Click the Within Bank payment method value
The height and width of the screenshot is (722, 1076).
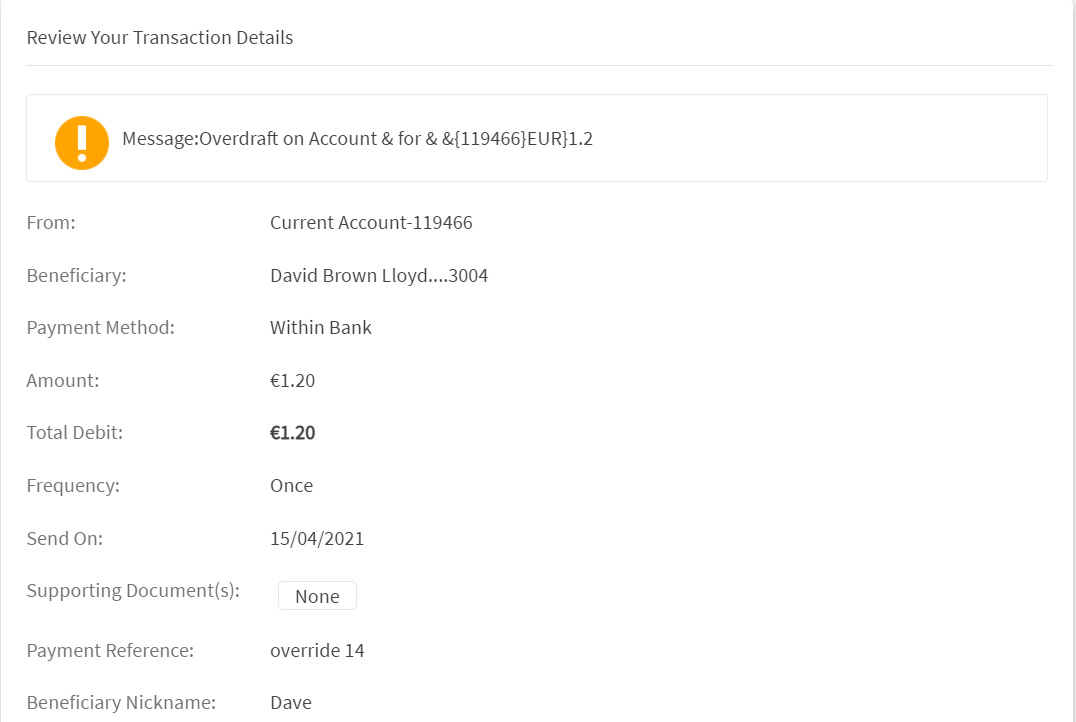pos(321,328)
